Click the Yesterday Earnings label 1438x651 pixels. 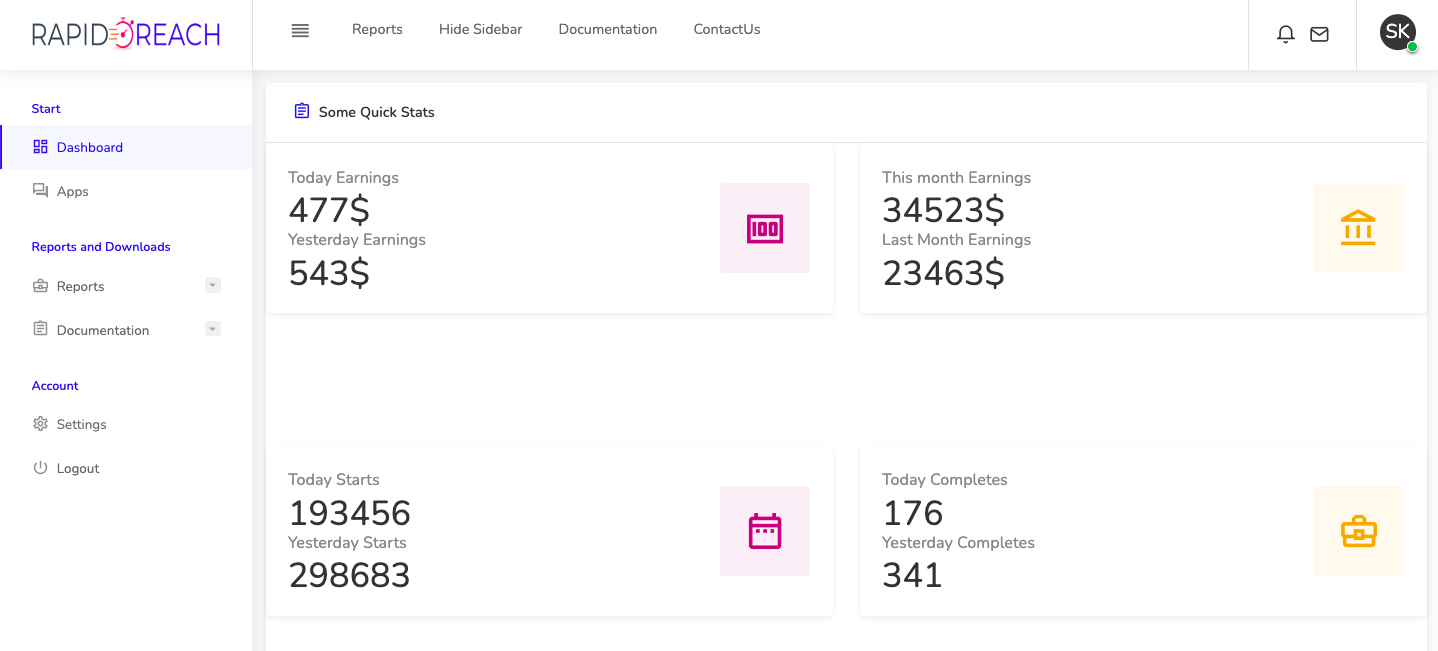pyautogui.click(x=357, y=240)
